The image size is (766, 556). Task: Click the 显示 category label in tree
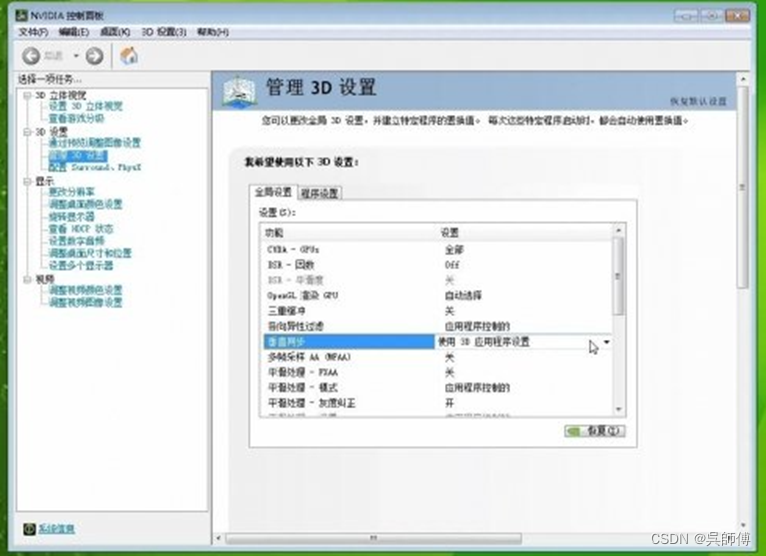pos(44,181)
